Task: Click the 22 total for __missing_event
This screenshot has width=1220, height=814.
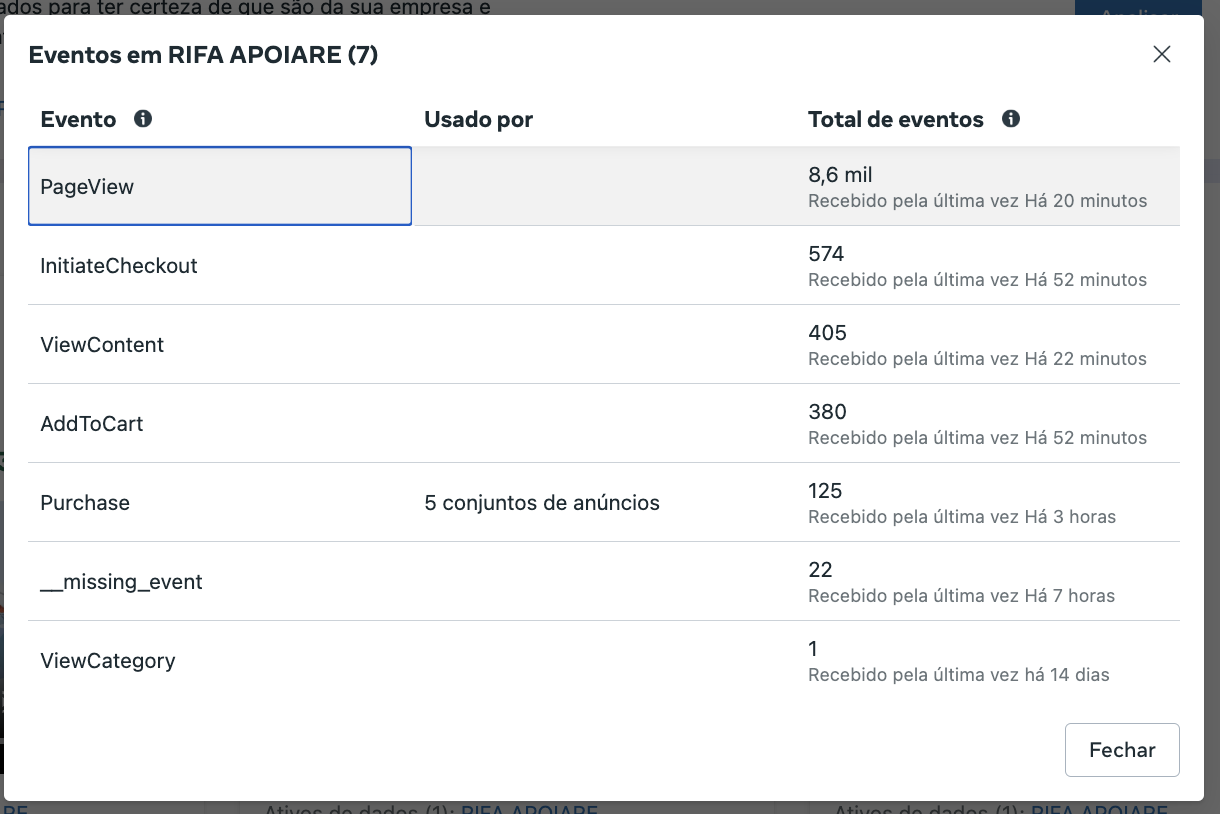Action: tap(820, 570)
